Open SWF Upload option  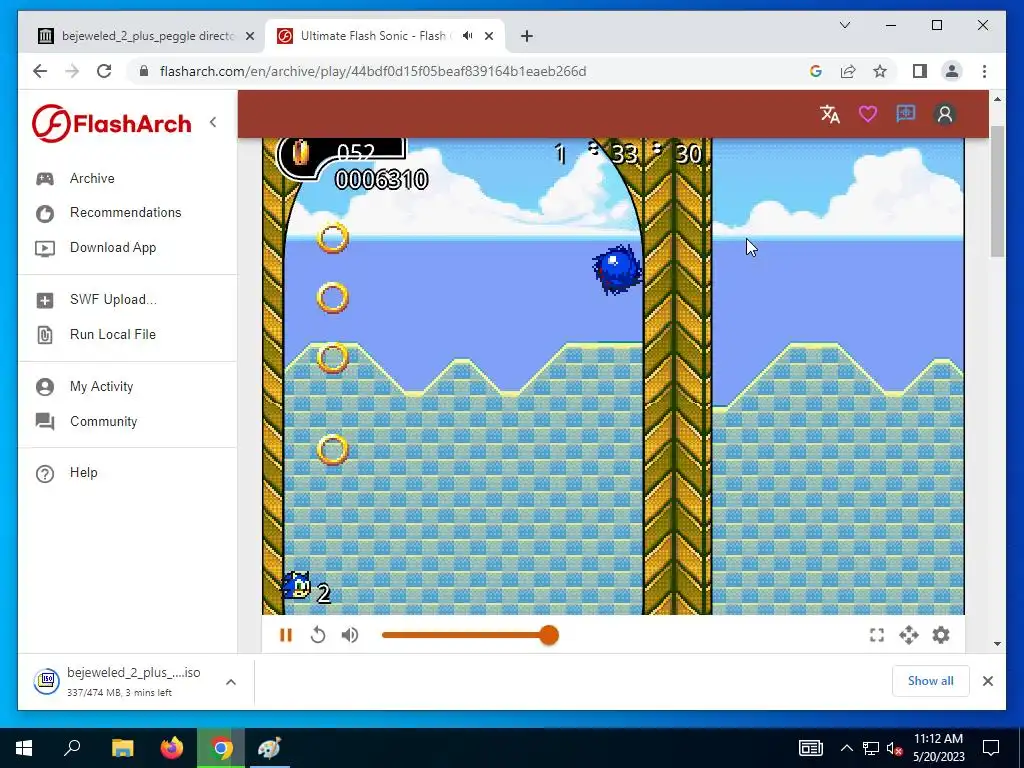113,300
